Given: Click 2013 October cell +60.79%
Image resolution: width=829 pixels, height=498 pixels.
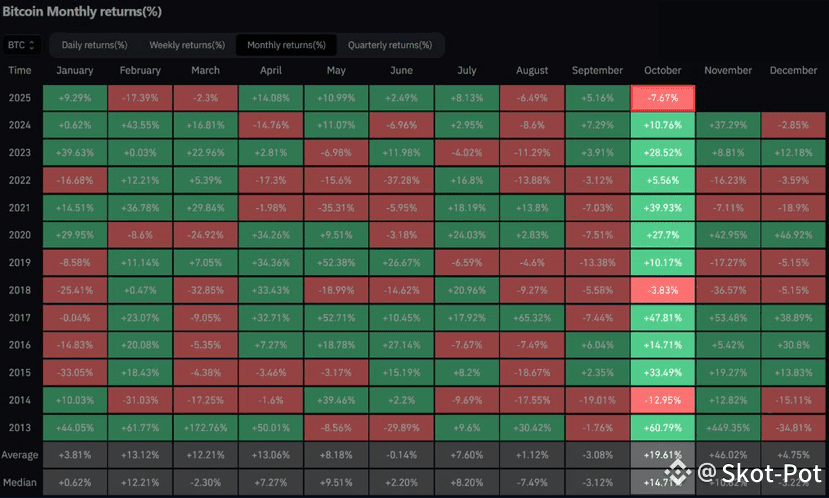Looking at the screenshot, I should coord(662,428).
